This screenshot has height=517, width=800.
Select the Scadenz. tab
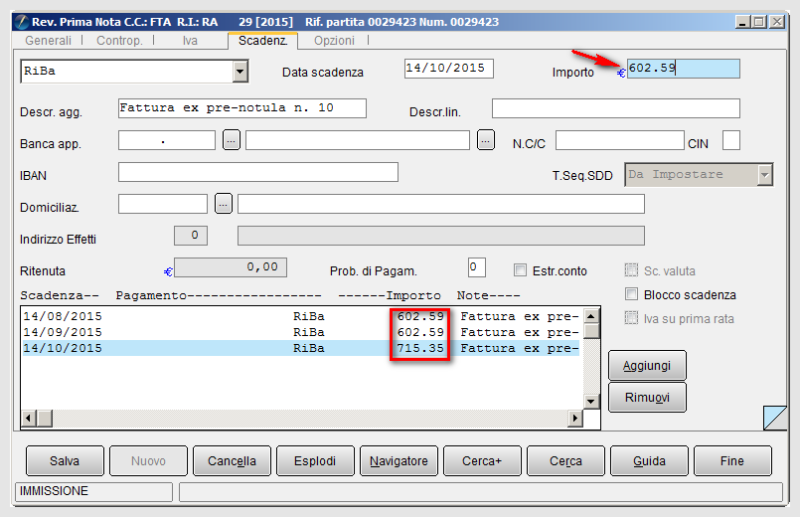[263, 40]
